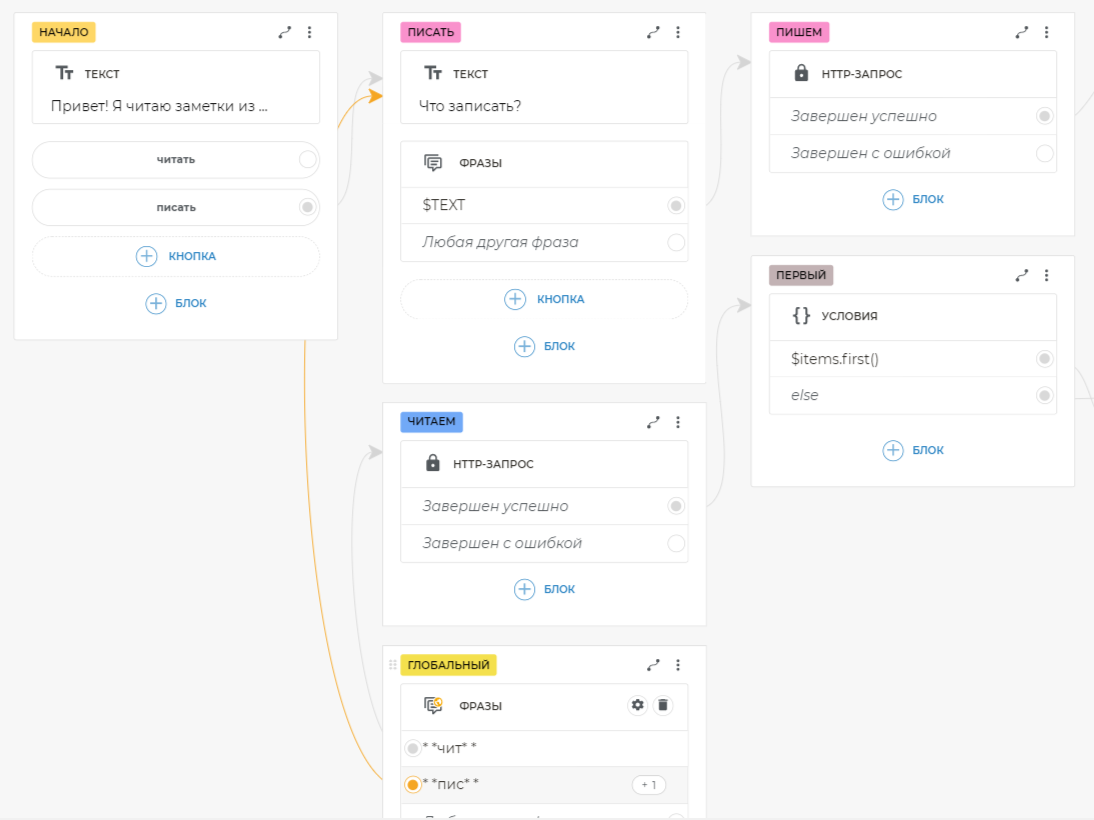This screenshot has width=1094, height=820.
Task: Click the yellow НАЧАЛО label tag
Action: coord(64,32)
